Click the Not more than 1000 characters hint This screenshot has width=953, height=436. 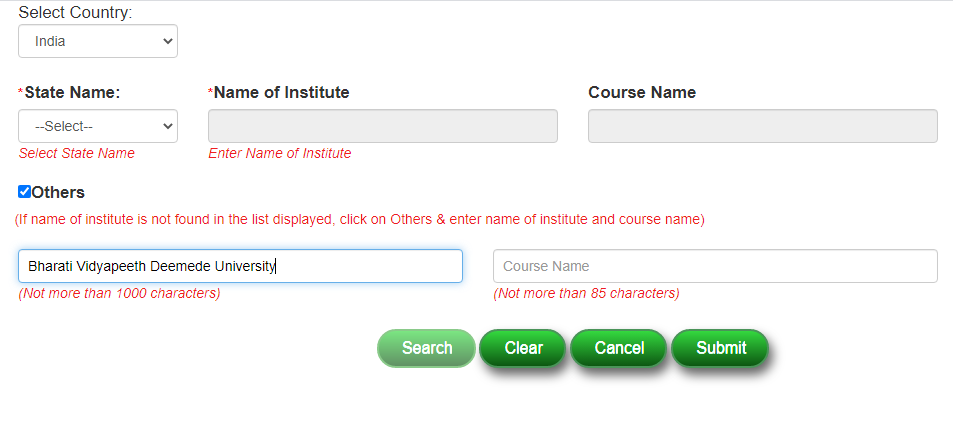tap(119, 293)
